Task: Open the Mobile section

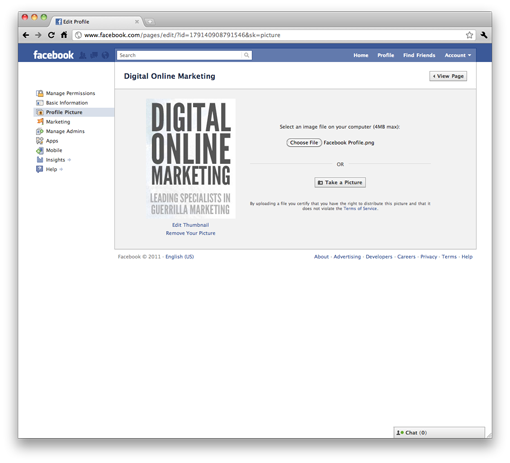Action: tap(54, 150)
